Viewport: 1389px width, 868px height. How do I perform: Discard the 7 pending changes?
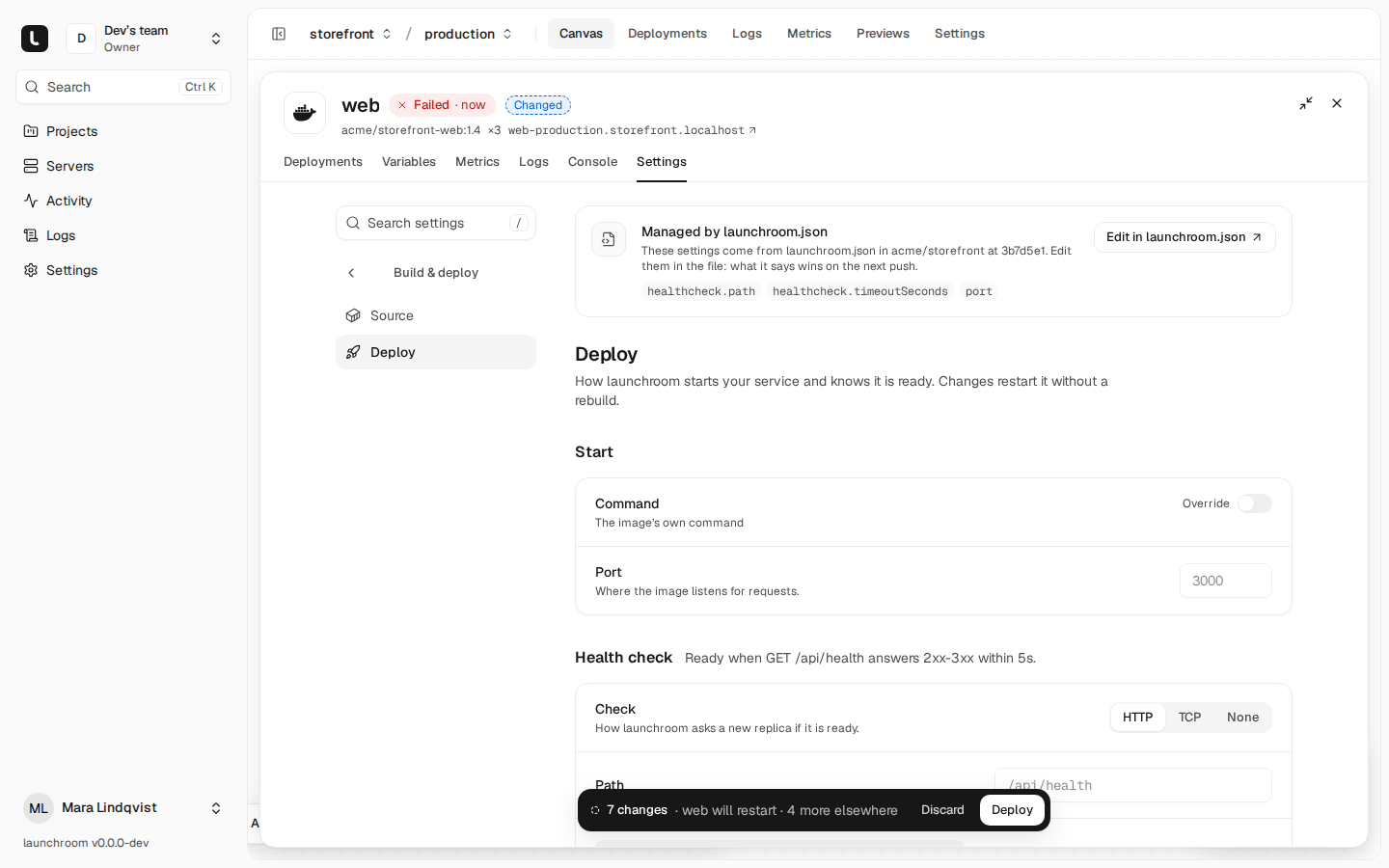point(942,810)
